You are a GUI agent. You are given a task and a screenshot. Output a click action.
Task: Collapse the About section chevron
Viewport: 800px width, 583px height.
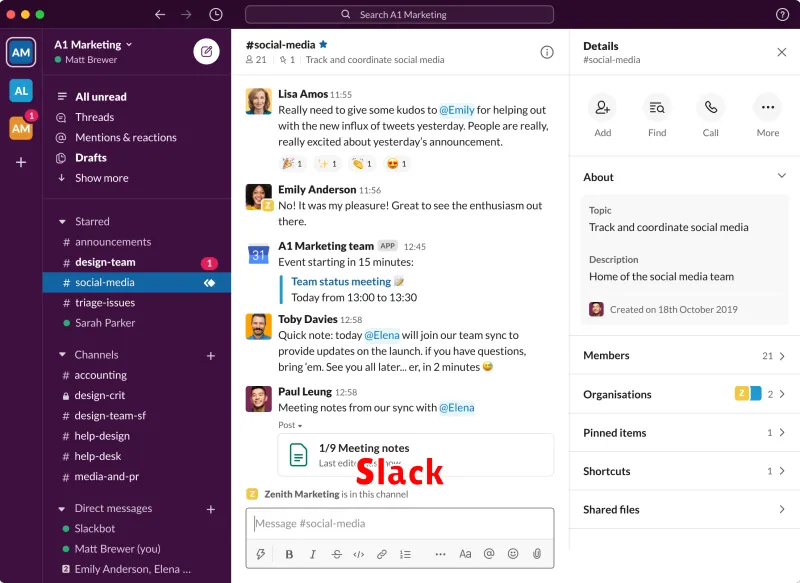(x=781, y=176)
